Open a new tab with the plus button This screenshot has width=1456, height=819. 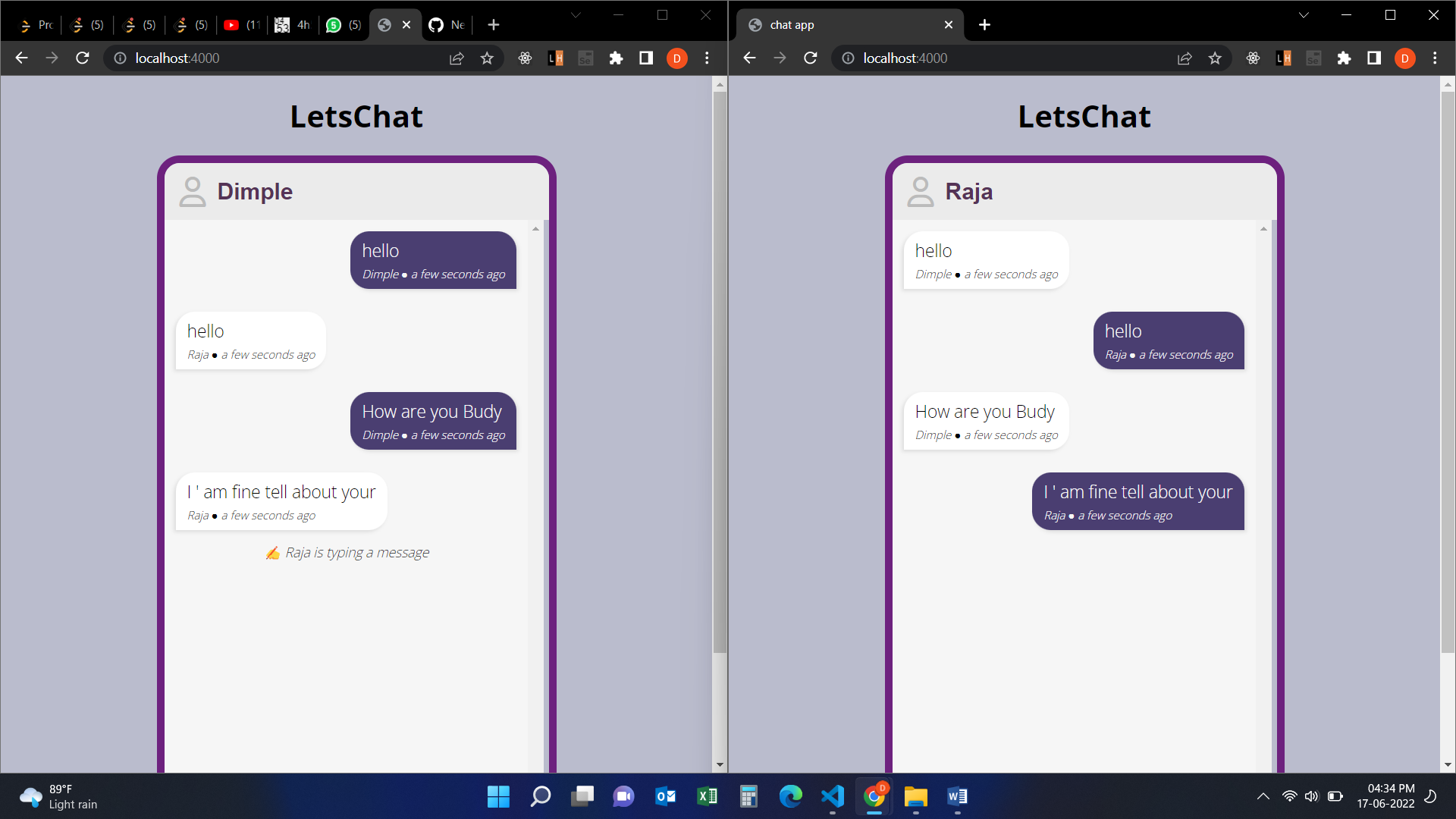(494, 25)
